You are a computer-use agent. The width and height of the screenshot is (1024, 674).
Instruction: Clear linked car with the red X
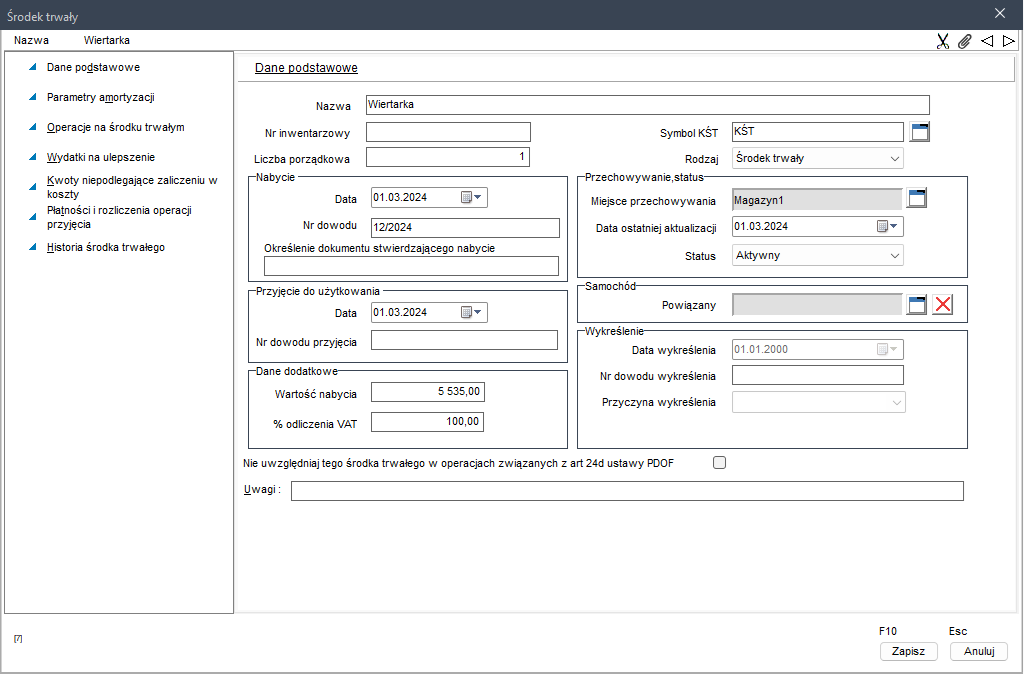(942, 304)
